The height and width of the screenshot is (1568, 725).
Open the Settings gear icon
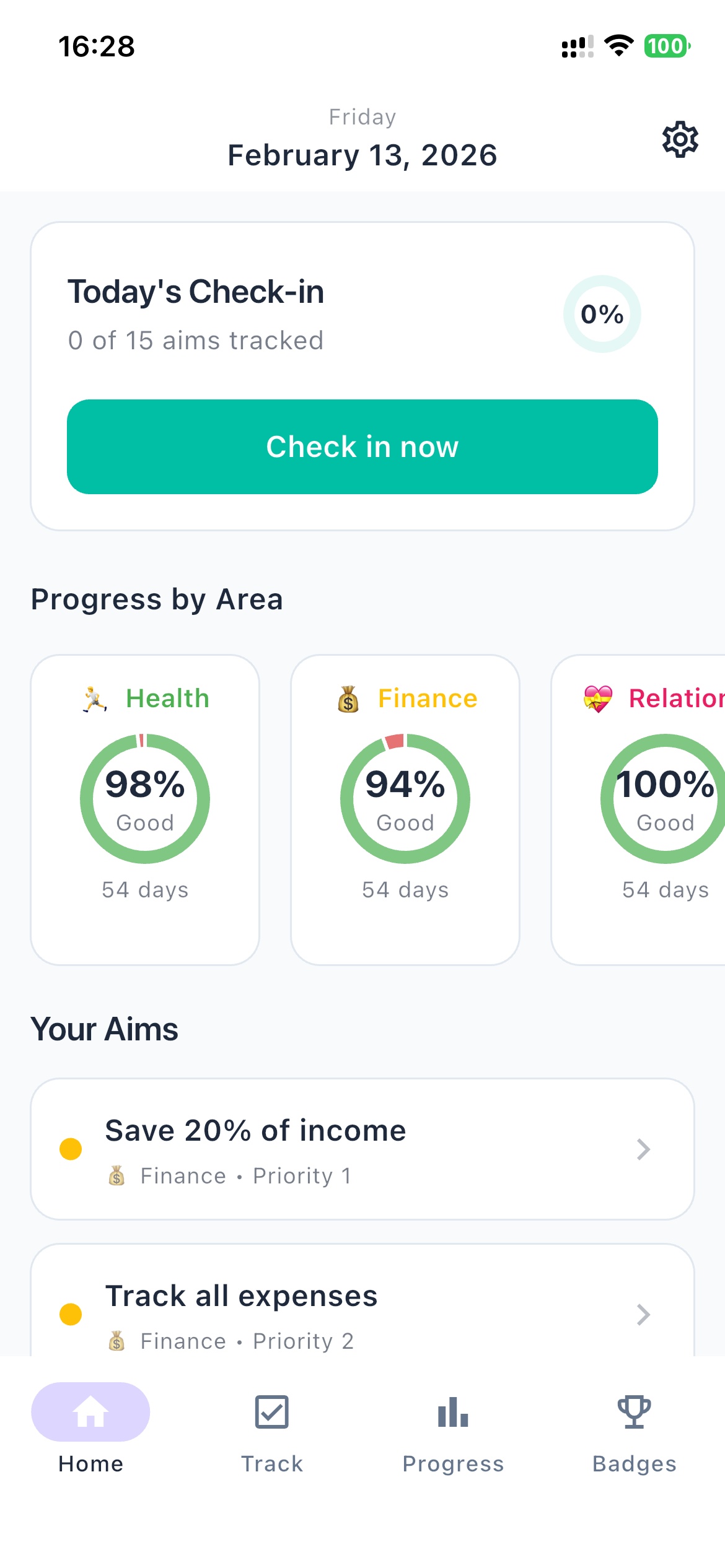(x=680, y=140)
